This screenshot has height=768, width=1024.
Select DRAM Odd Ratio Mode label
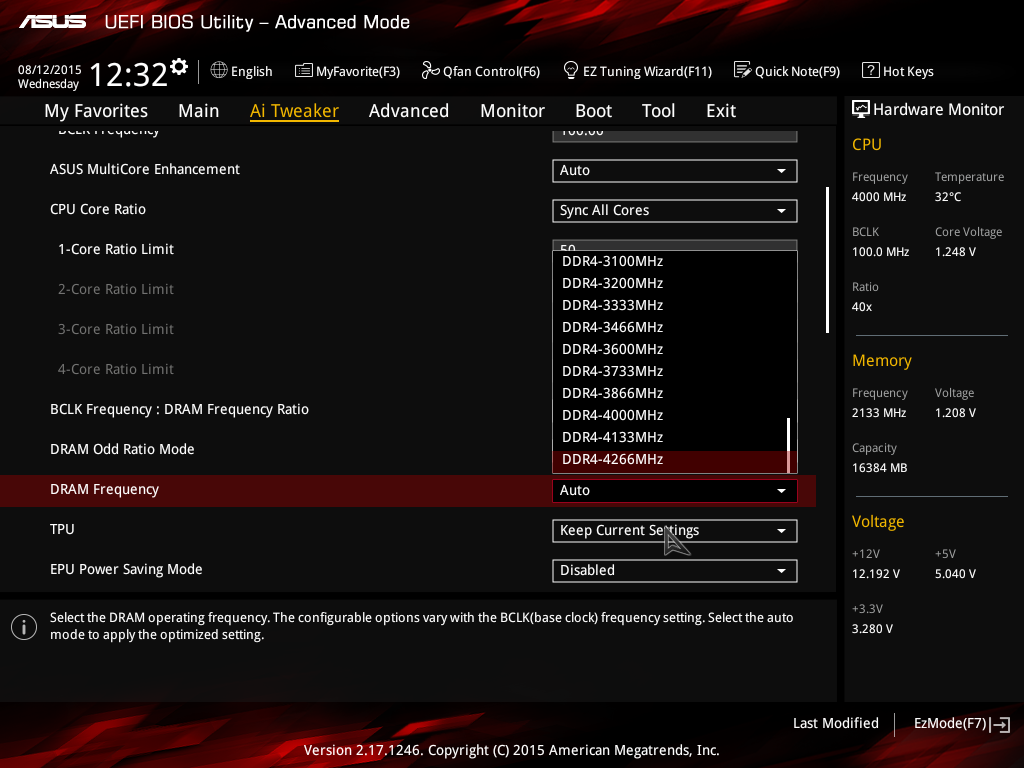click(x=122, y=449)
